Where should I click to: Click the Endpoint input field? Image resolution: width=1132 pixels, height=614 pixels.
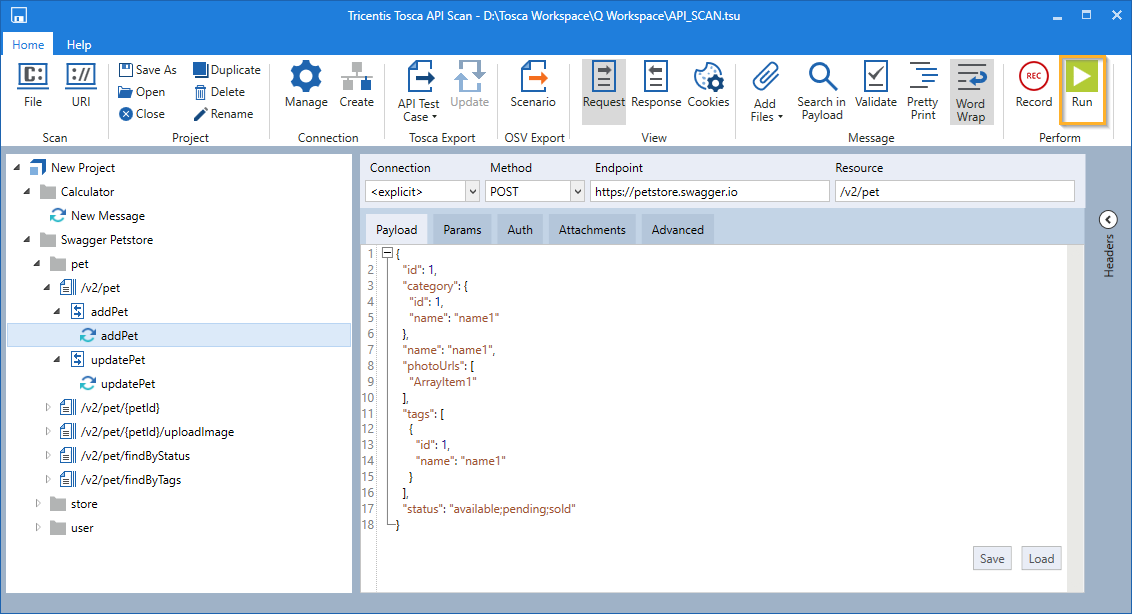[709, 191]
